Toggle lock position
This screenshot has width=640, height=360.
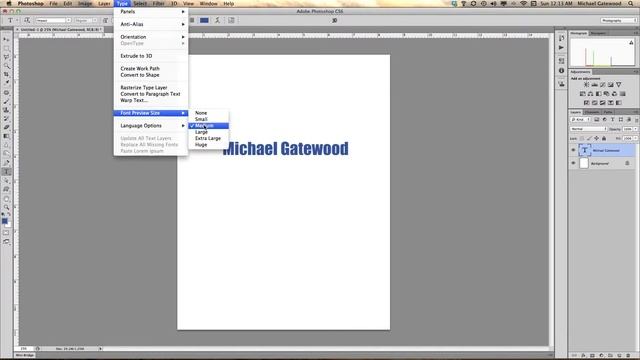pos(596,138)
